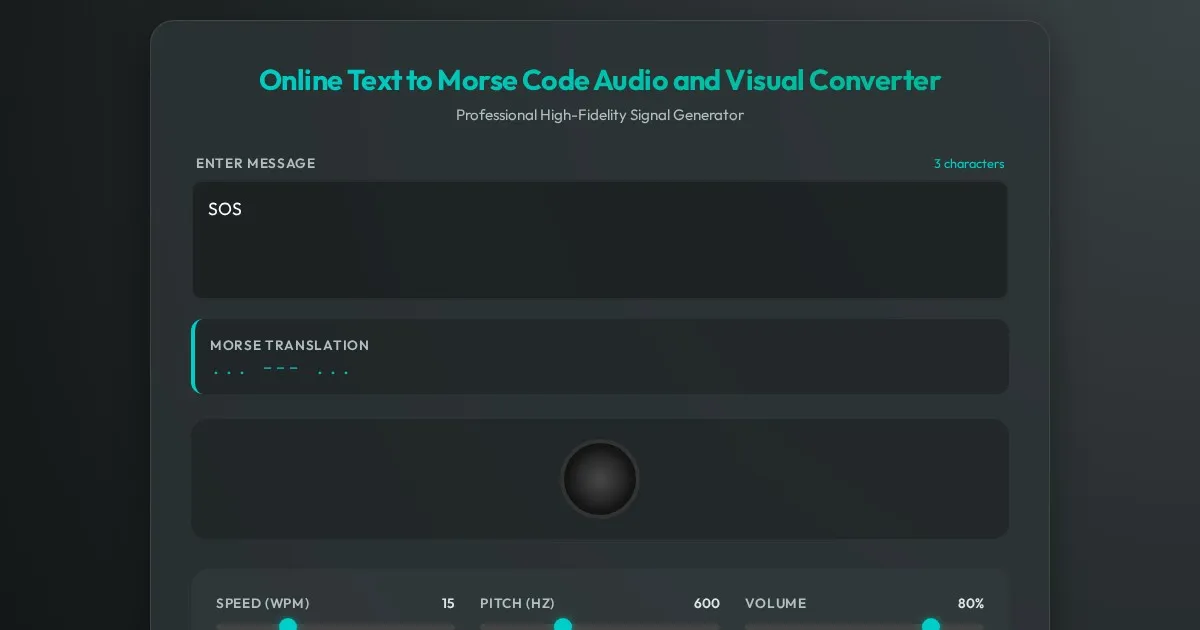Image resolution: width=1200 pixels, height=630 pixels.
Task: Click the Pitch slider handle
Action: coord(563,625)
